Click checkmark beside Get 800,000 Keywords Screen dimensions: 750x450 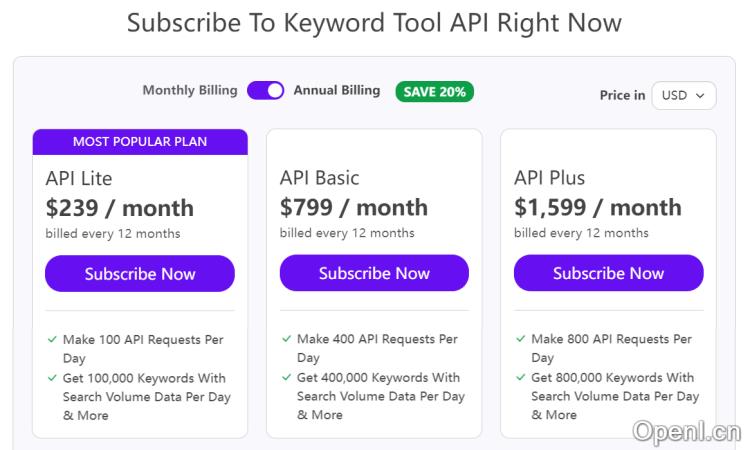(520, 378)
